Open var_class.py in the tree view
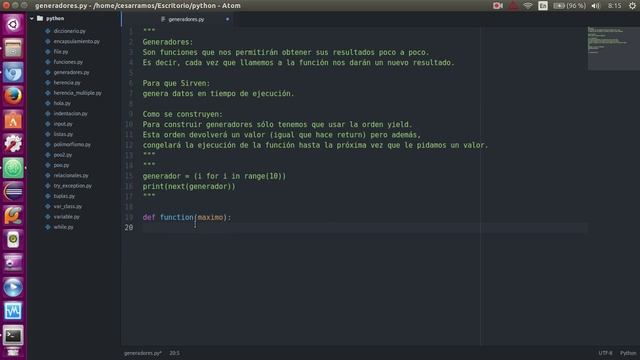 (x=67, y=207)
